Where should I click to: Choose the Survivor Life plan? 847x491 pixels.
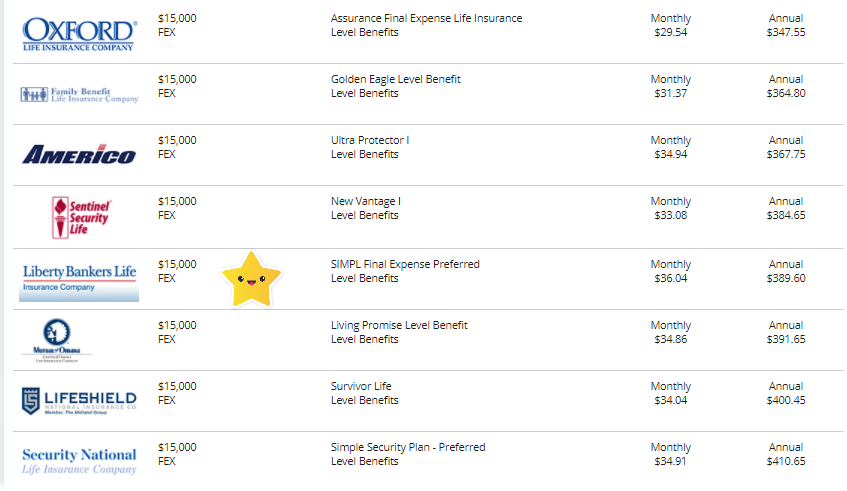[361, 387]
